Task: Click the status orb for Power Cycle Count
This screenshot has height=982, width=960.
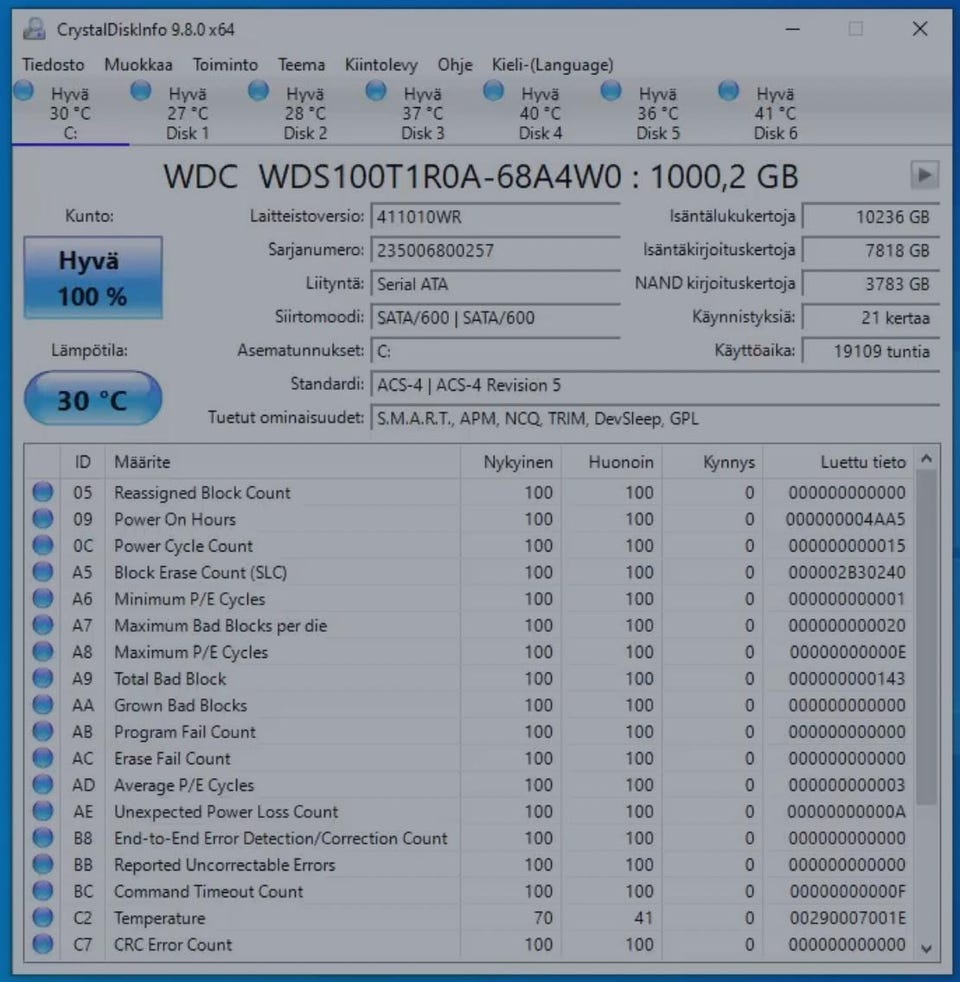Action: [x=43, y=545]
